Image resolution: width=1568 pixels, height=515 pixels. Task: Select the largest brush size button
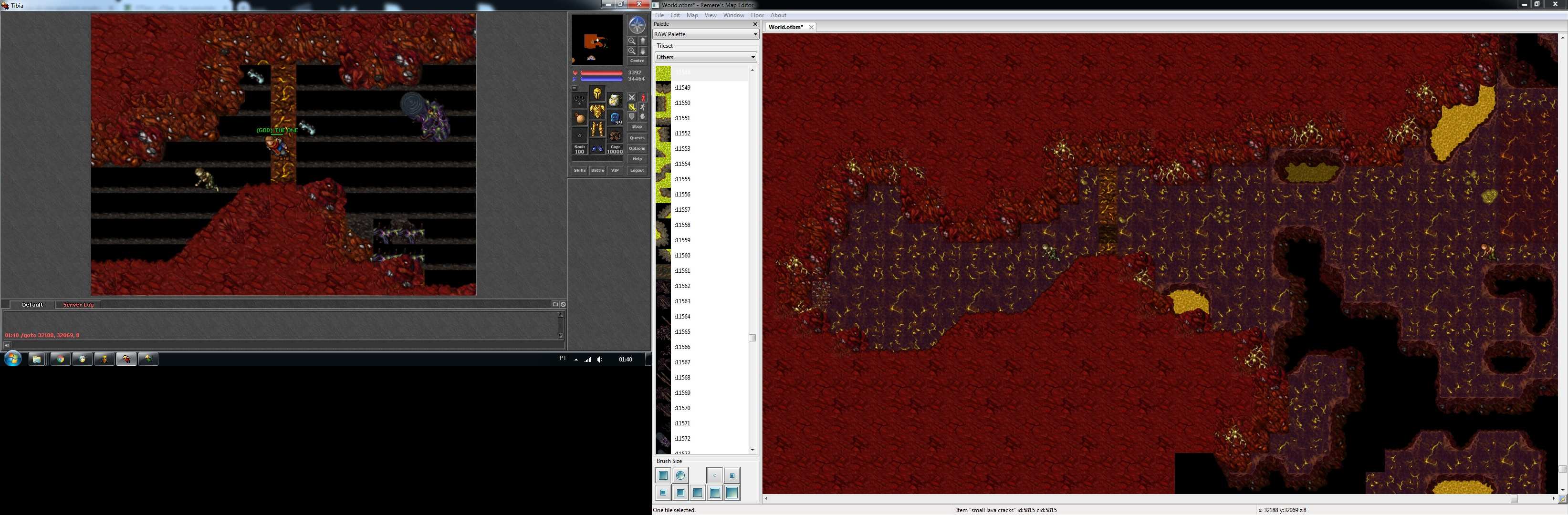click(x=732, y=493)
